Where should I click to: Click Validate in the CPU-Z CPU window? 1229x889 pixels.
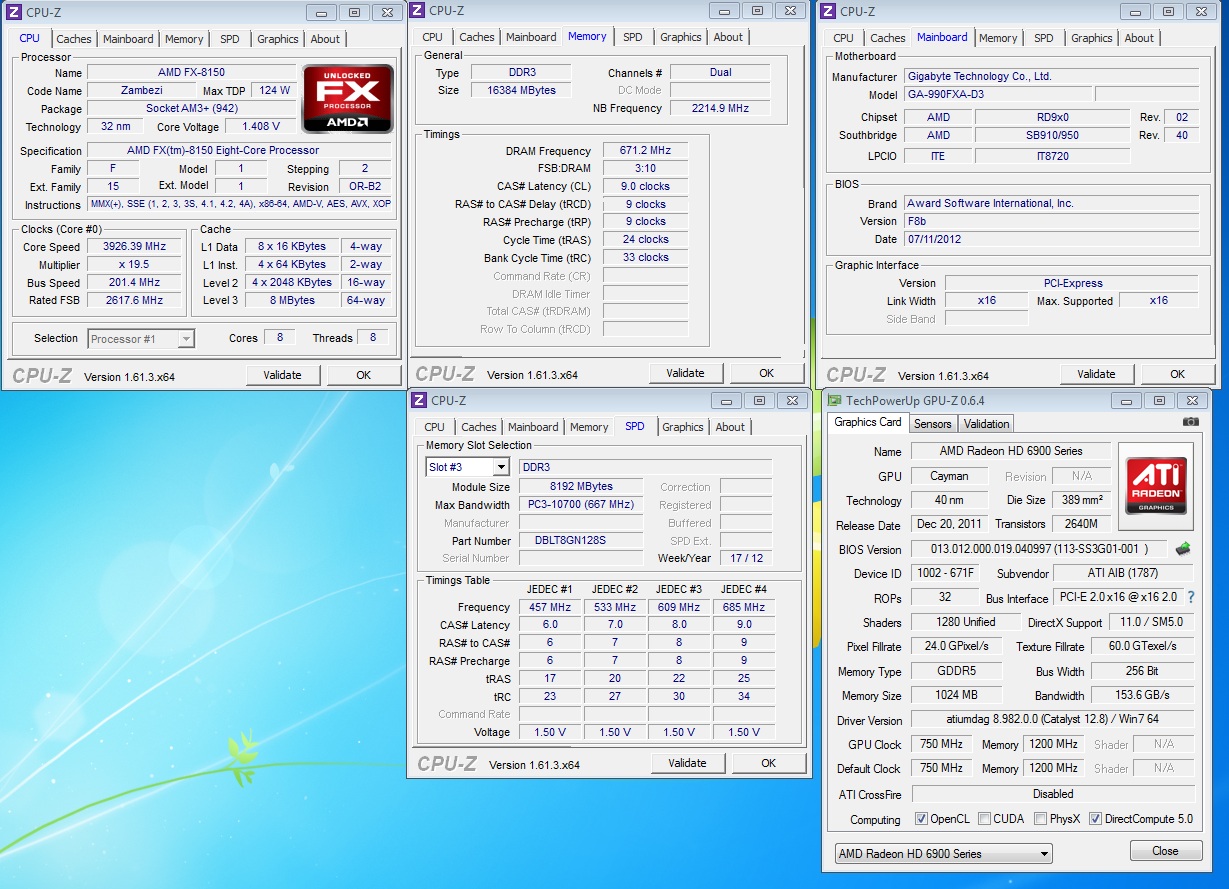pos(282,375)
